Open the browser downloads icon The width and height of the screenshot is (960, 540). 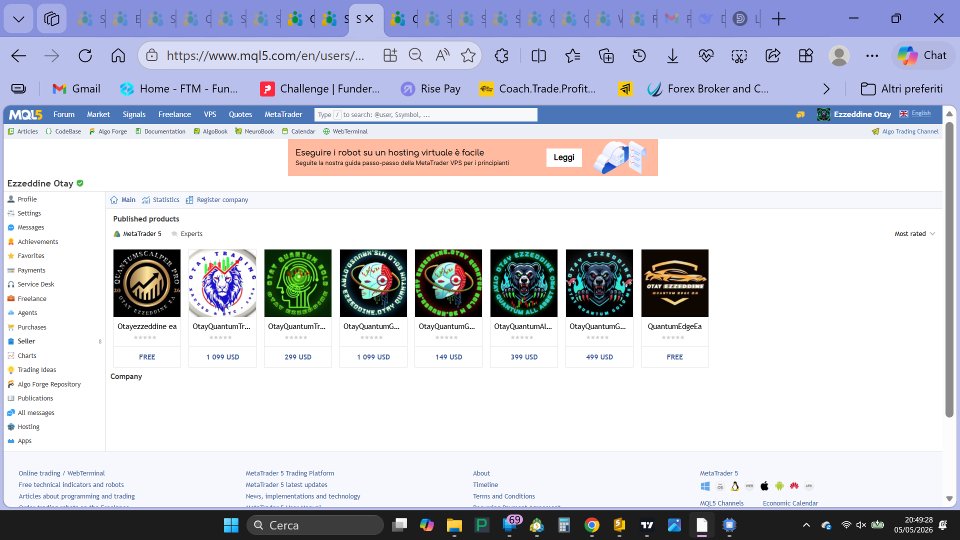(672, 56)
